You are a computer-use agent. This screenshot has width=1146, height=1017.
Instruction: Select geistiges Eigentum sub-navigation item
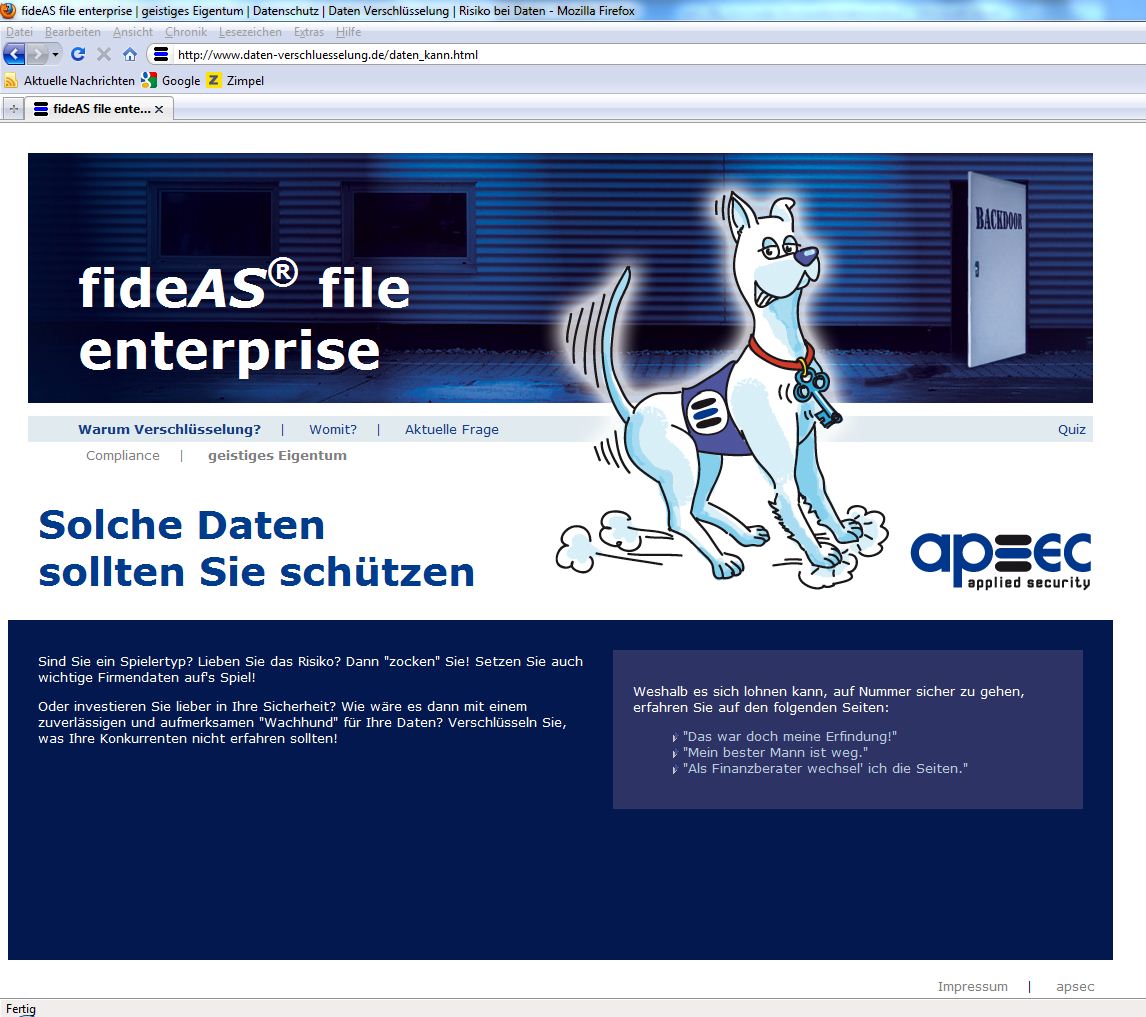click(x=277, y=455)
